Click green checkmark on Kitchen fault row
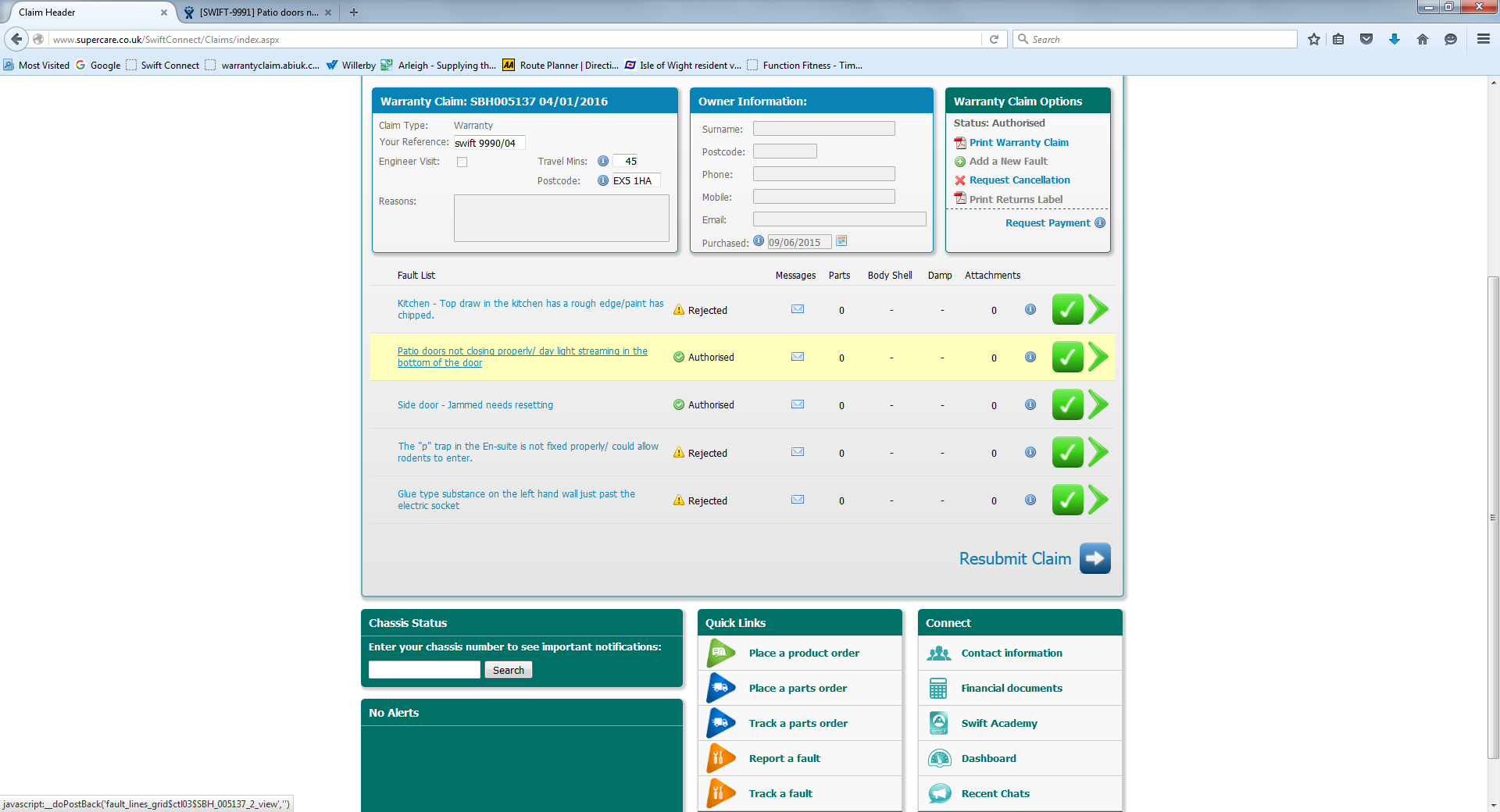Screen dimensions: 1500x812 pyautogui.click(x=1066, y=310)
